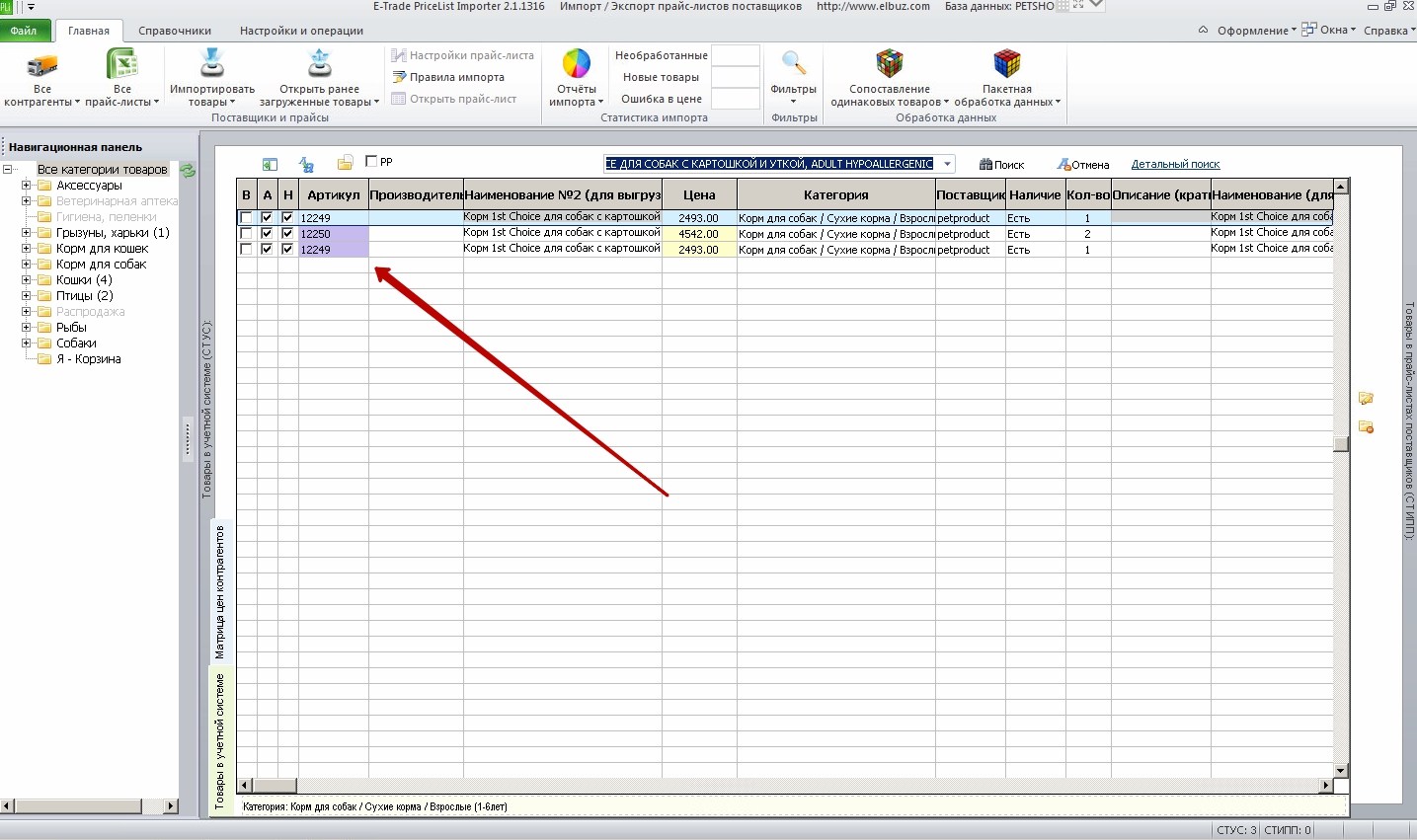Open the Окна dropdown
Viewport: 1417px width, 840px height.
pos(1328,30)
